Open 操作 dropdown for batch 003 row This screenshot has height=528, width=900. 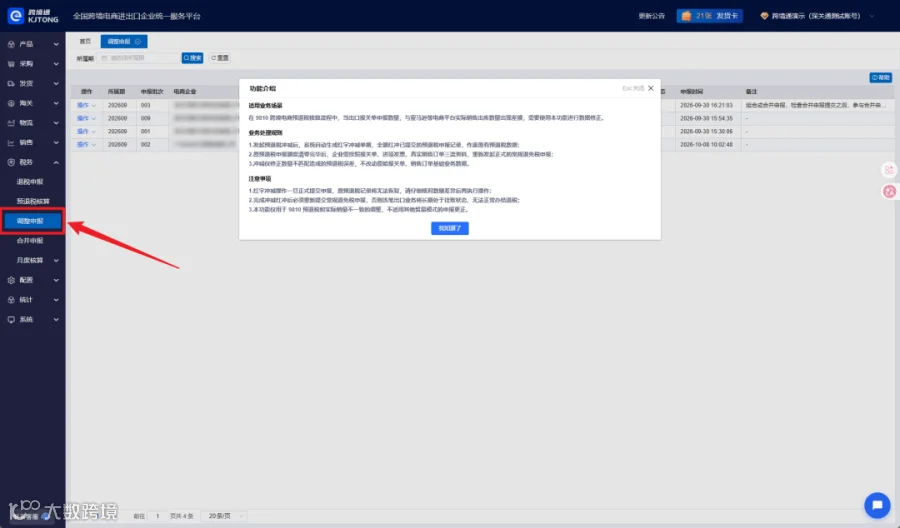pyautogui.click(x=86, y=105)
